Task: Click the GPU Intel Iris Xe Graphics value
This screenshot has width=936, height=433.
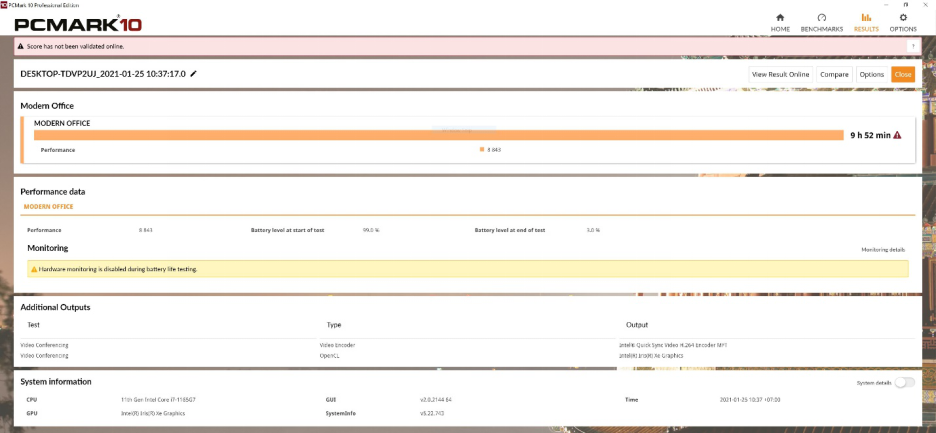Action: pos(153,413)
